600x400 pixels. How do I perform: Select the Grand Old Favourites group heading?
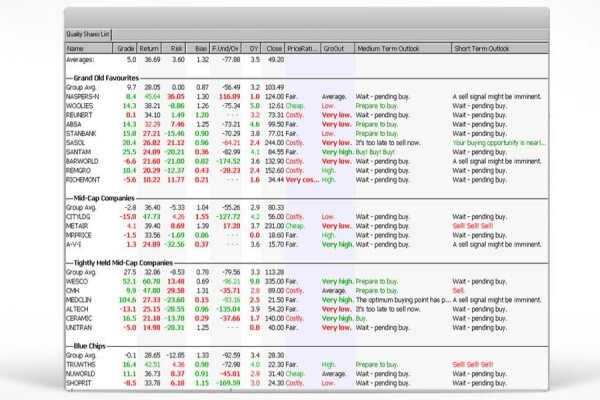click(x=106, y=78)
